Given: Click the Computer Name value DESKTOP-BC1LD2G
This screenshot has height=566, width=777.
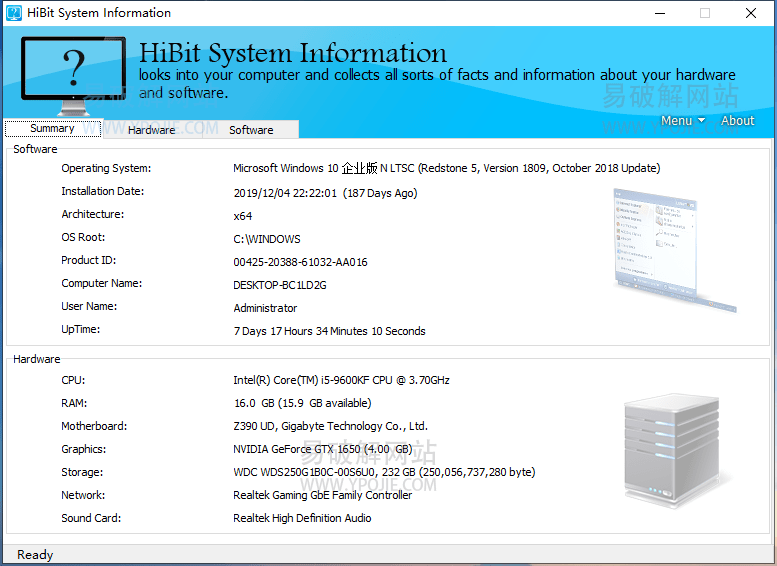Looking at the screenshot, I should [280, 285].
